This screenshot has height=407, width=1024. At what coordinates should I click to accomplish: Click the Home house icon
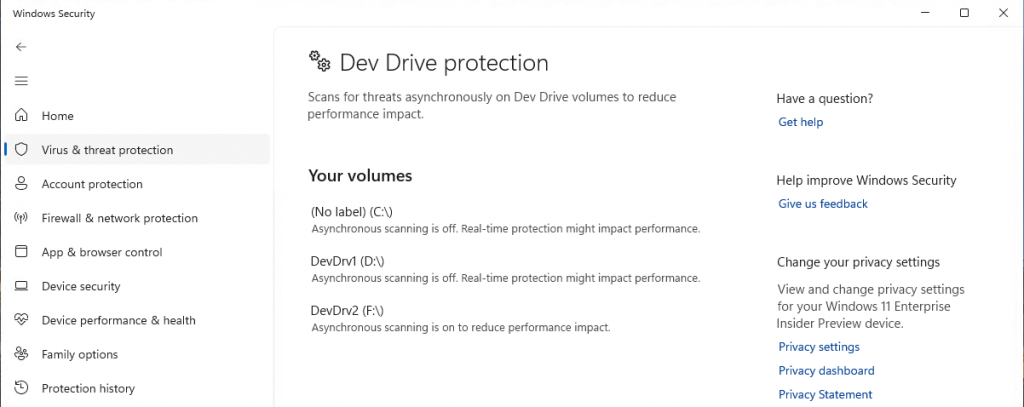[21, 116]
